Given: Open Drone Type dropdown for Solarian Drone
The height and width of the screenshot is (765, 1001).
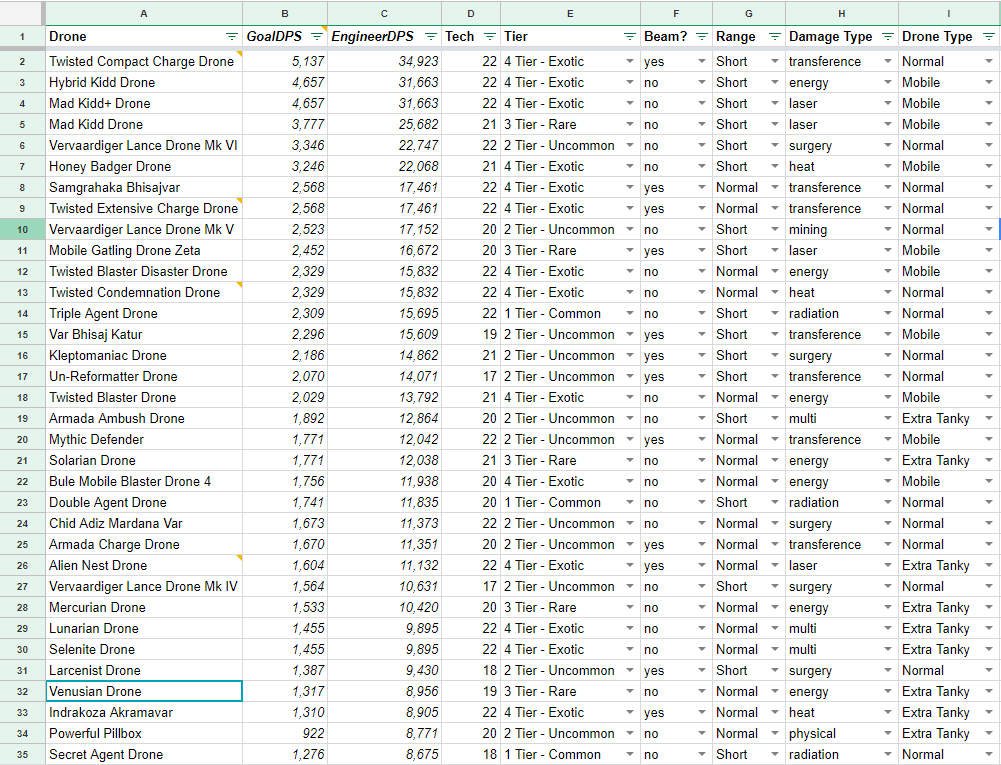Looking at the screenshot, I should click(988, 461).
